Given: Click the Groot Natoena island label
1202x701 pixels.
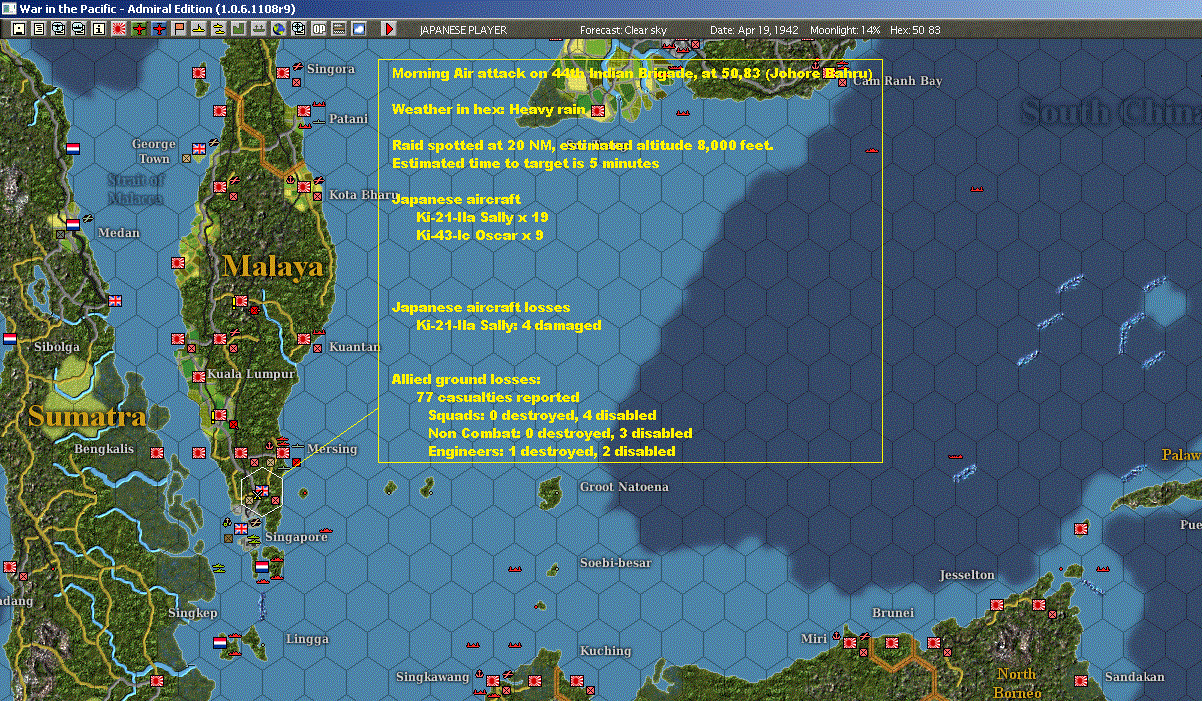Looking at the screenshot, I should pos(624,487).
